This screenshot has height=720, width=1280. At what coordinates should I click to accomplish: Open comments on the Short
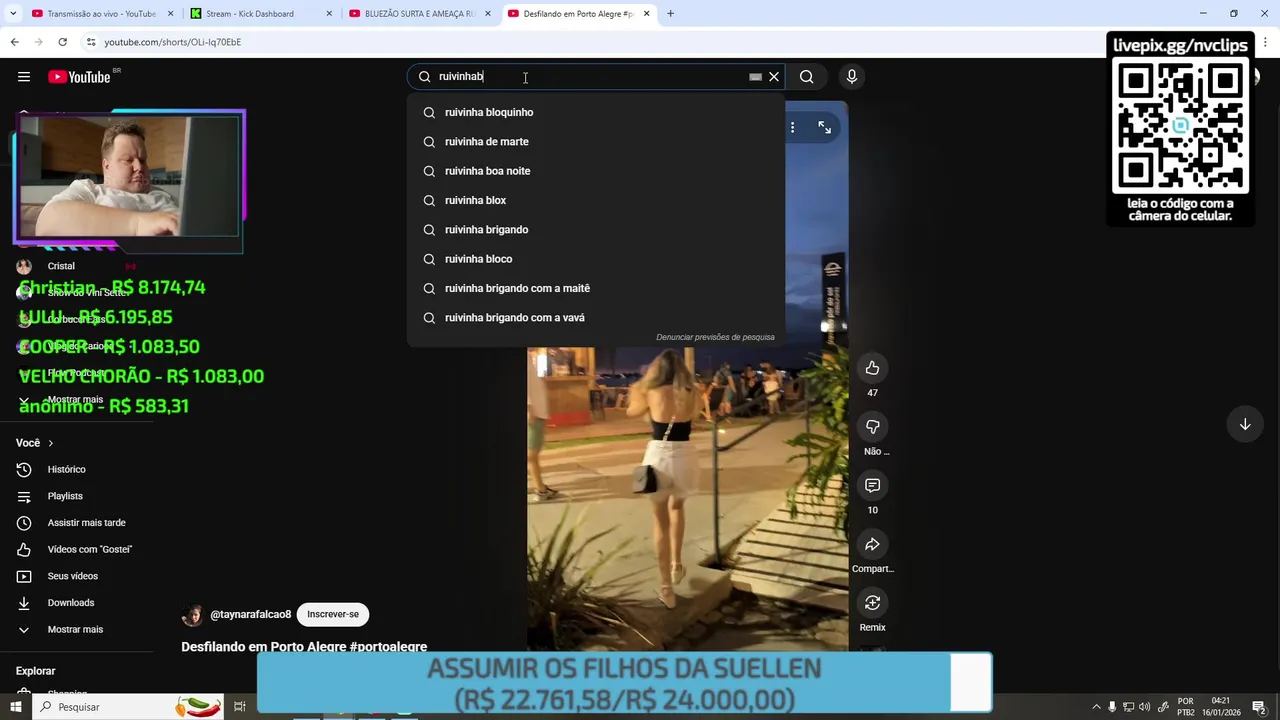pyautogui.click(x=872, y=486)
